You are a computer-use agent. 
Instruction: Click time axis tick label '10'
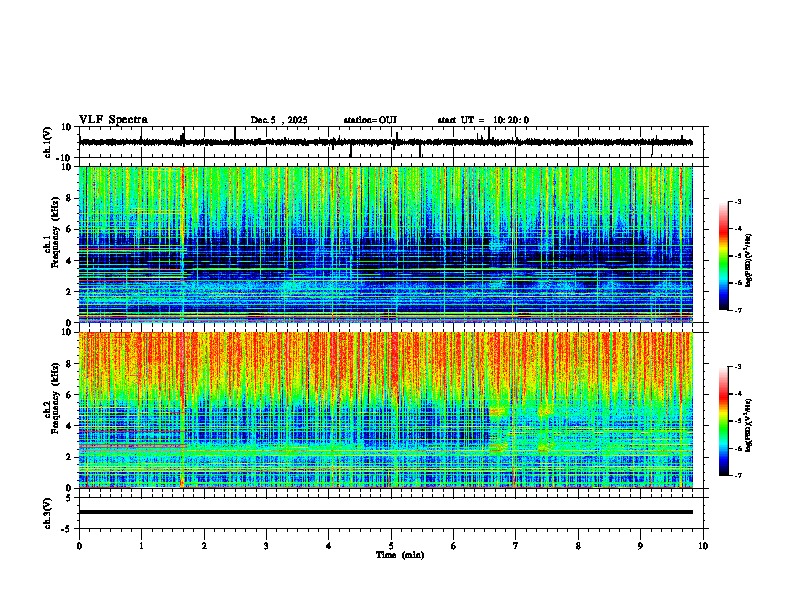click(703, 546)
